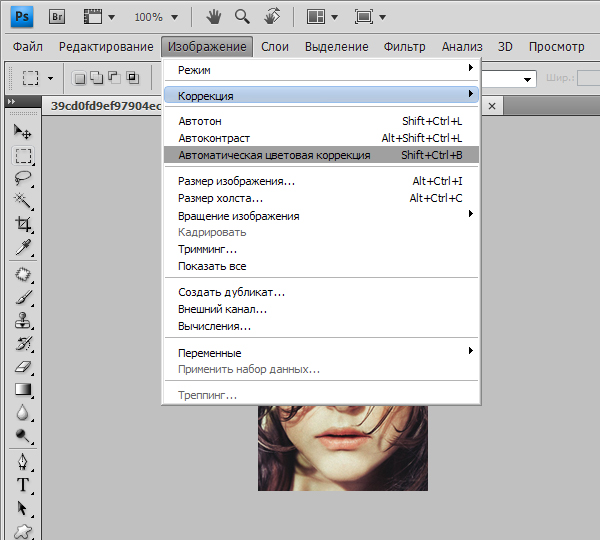The image size is (600, 540).
Task: Enable Subtract from selection mode
Action: click(114, 78)
